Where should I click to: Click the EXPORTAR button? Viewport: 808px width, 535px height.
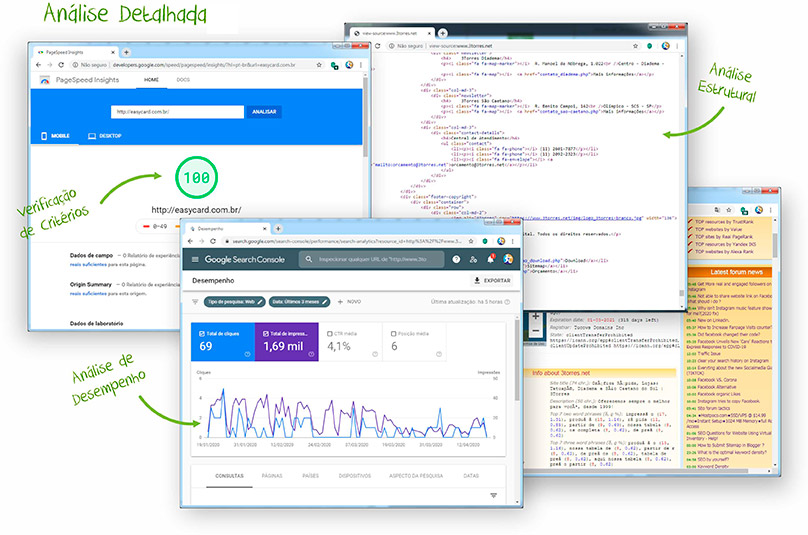point(492,280)
